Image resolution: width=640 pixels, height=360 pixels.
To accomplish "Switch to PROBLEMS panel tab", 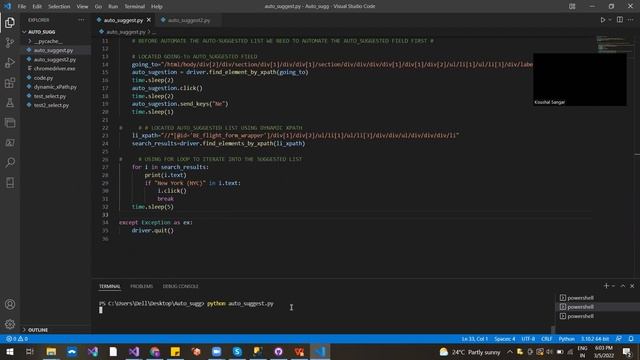I will click(141, 287).
